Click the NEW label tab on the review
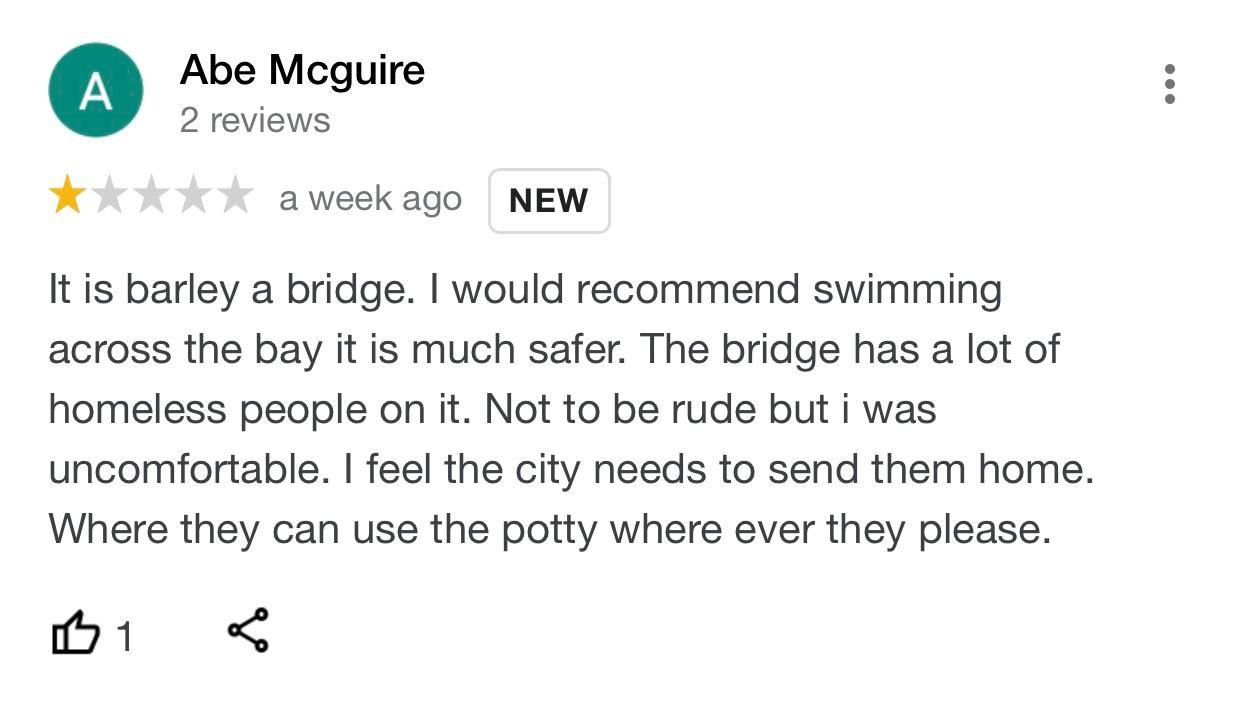 [548, 200]
